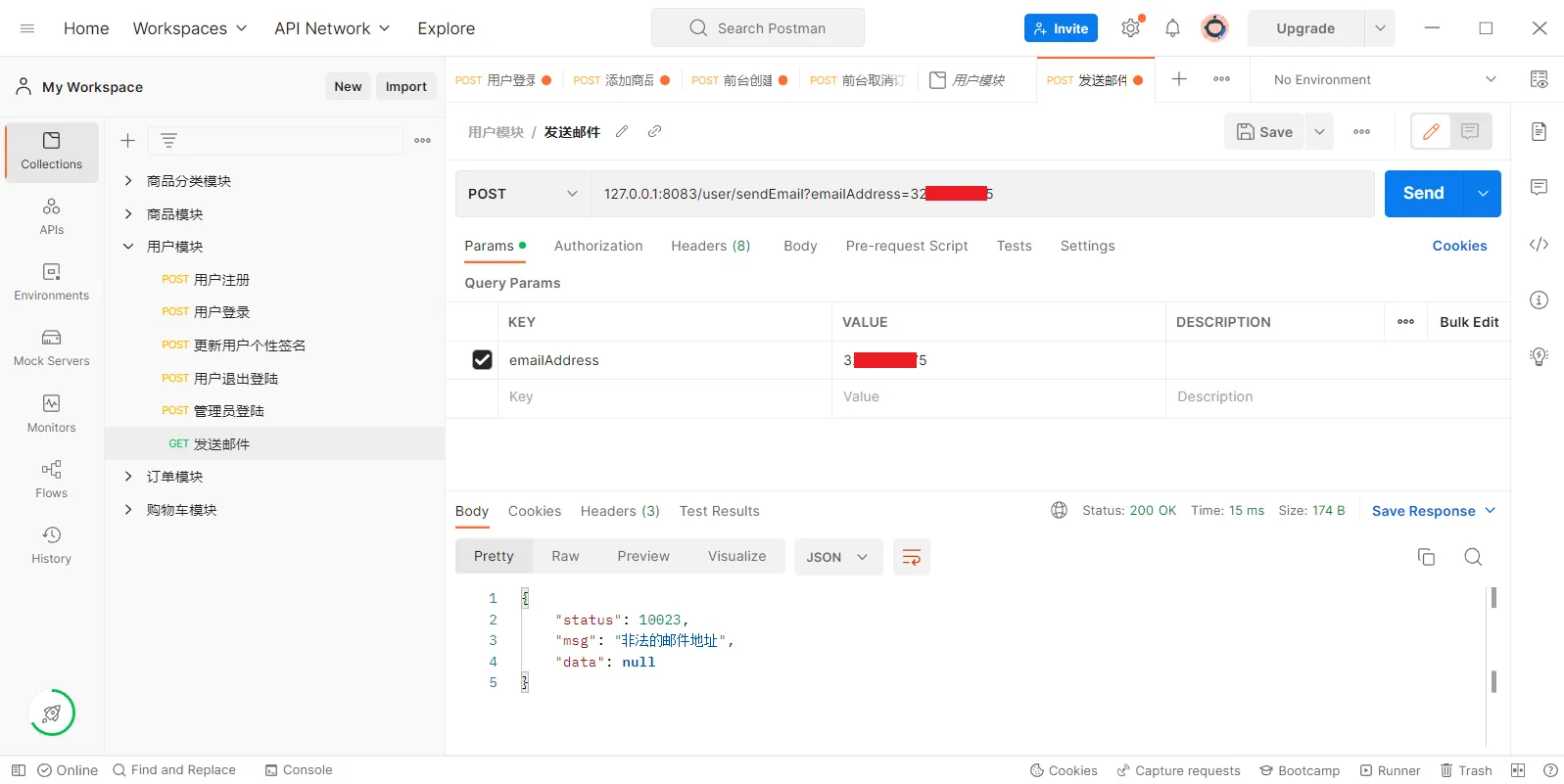Open the Pre-request Script tab

tap(906, 246)
